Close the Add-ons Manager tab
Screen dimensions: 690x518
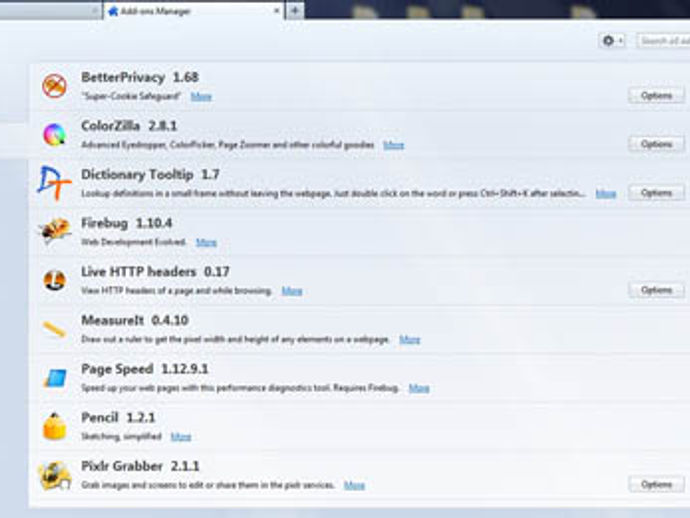point(276,11)
